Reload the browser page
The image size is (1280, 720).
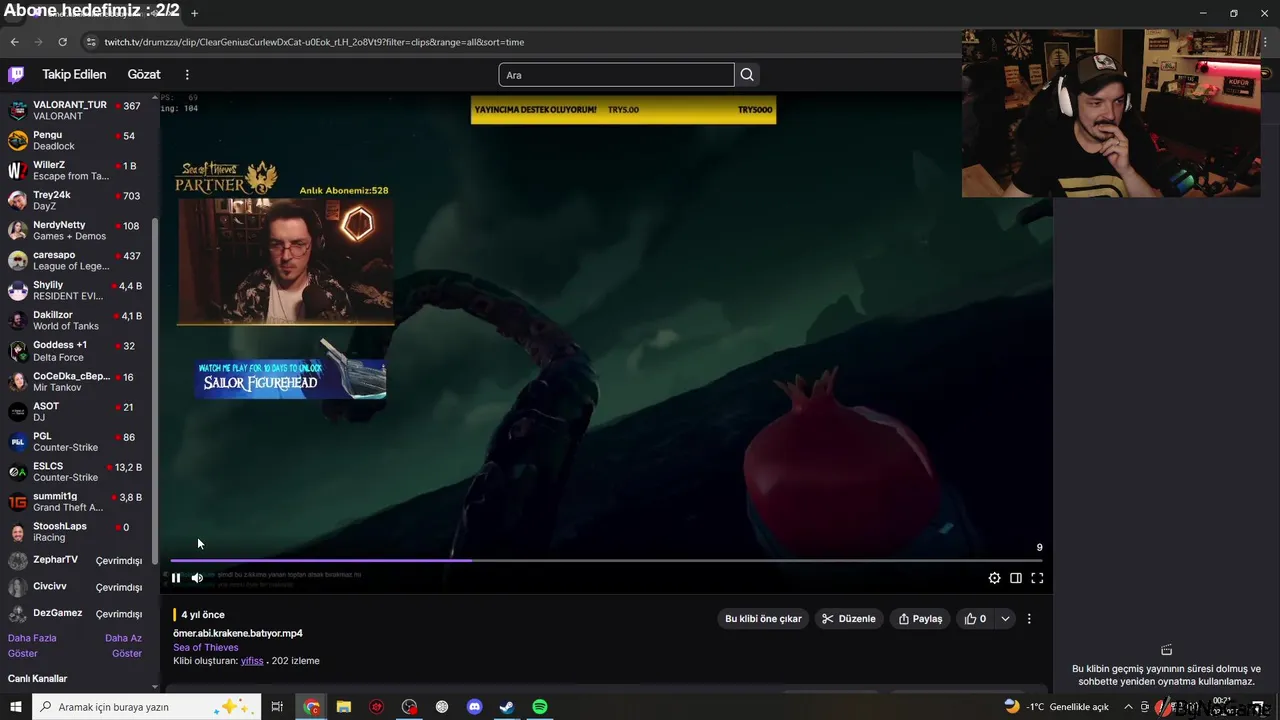click(62, 42)
